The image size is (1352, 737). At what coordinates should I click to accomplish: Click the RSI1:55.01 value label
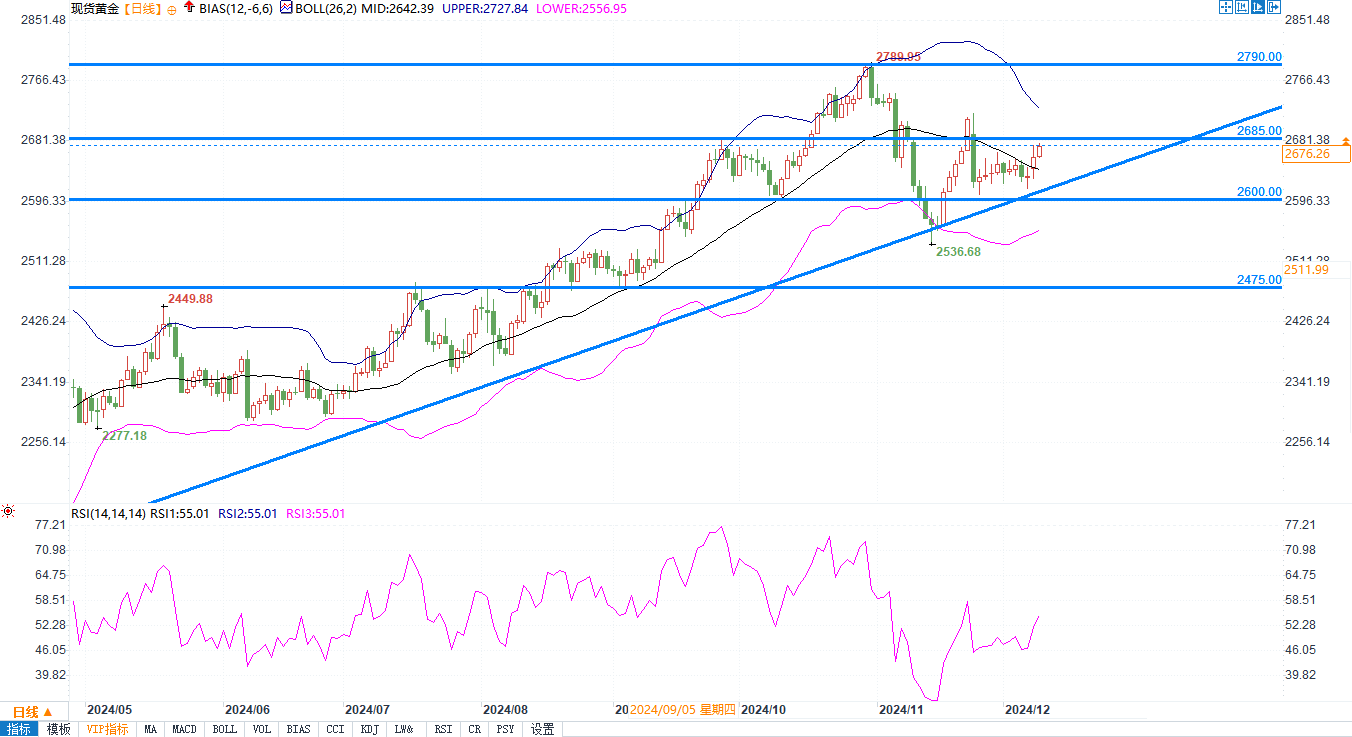(179, 513)
